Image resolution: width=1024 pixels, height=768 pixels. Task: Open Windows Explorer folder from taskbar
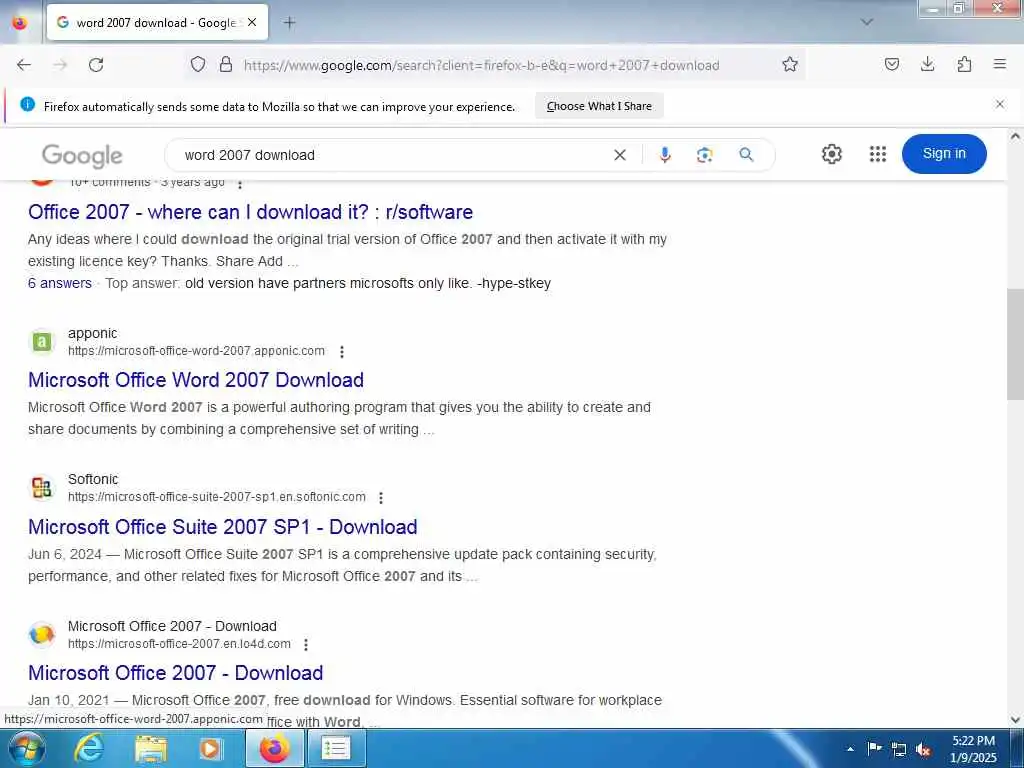point(151,748)
